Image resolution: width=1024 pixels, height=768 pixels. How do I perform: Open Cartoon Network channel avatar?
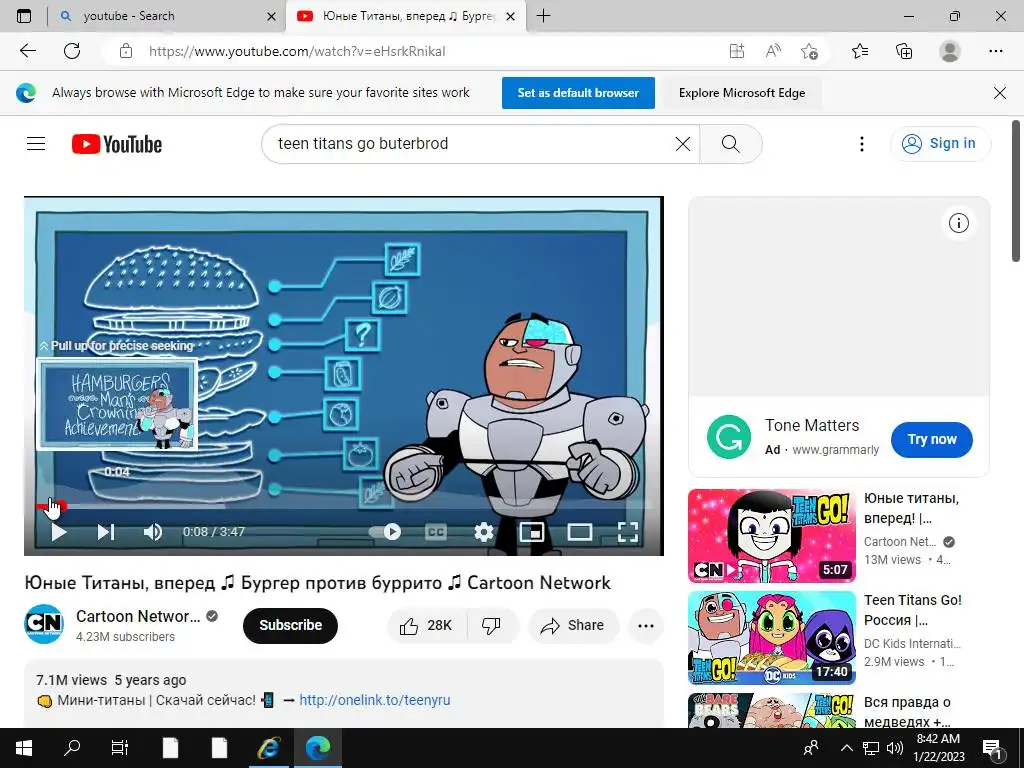coord(44,624)
